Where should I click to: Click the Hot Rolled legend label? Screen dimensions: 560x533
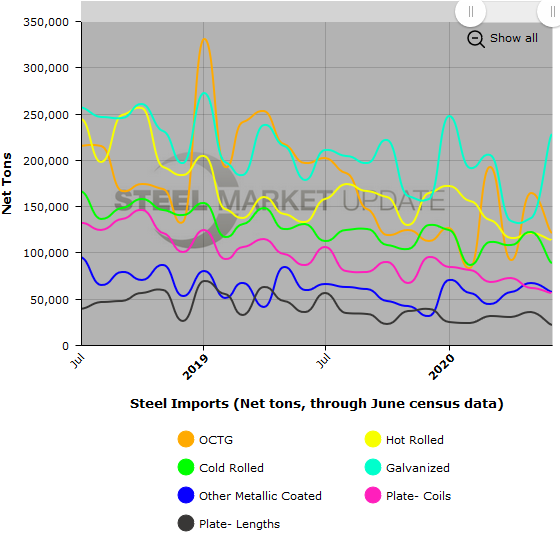click(x=415, y=440)
